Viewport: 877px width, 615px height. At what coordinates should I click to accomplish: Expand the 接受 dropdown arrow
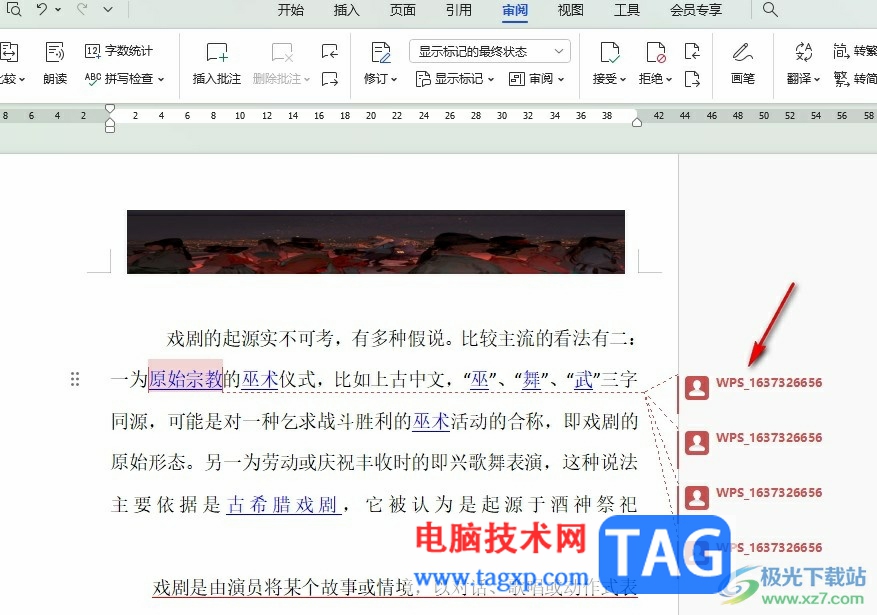(x=623, y=79)
